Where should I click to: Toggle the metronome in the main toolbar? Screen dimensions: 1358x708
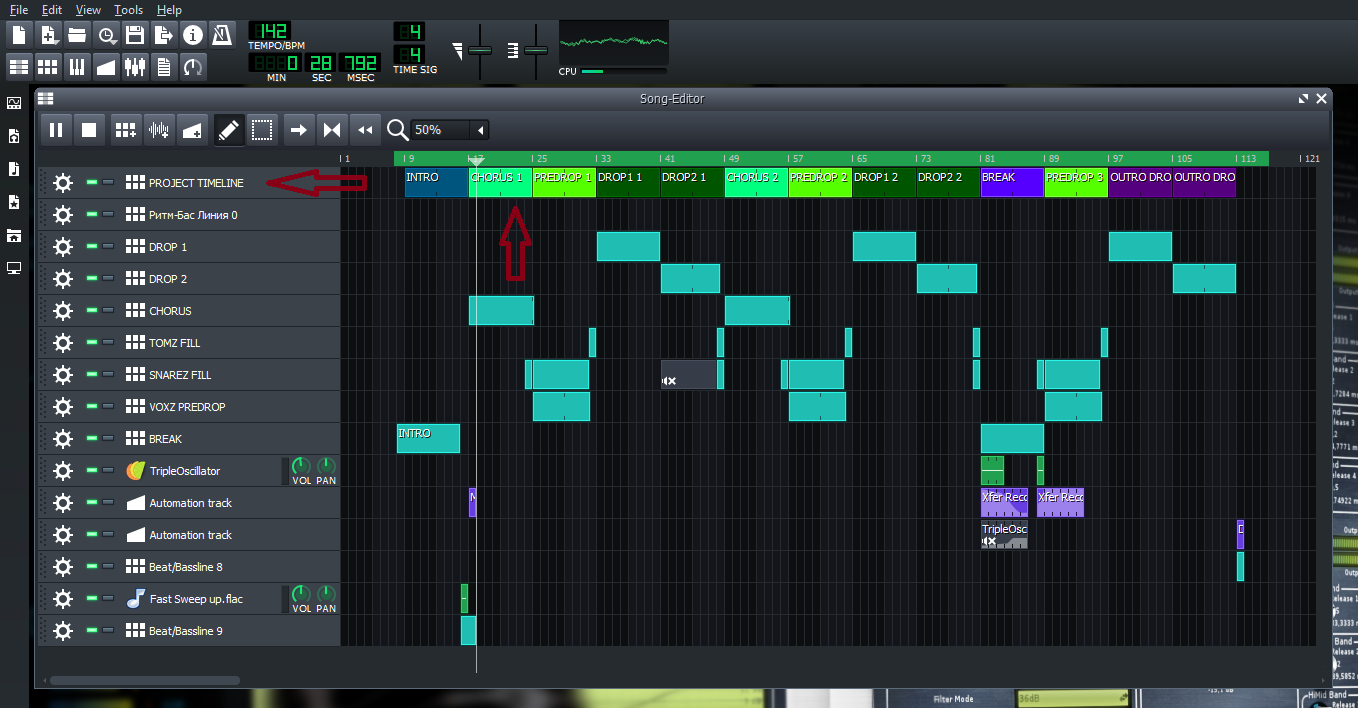pyautogui.click(x=219, y=33)
